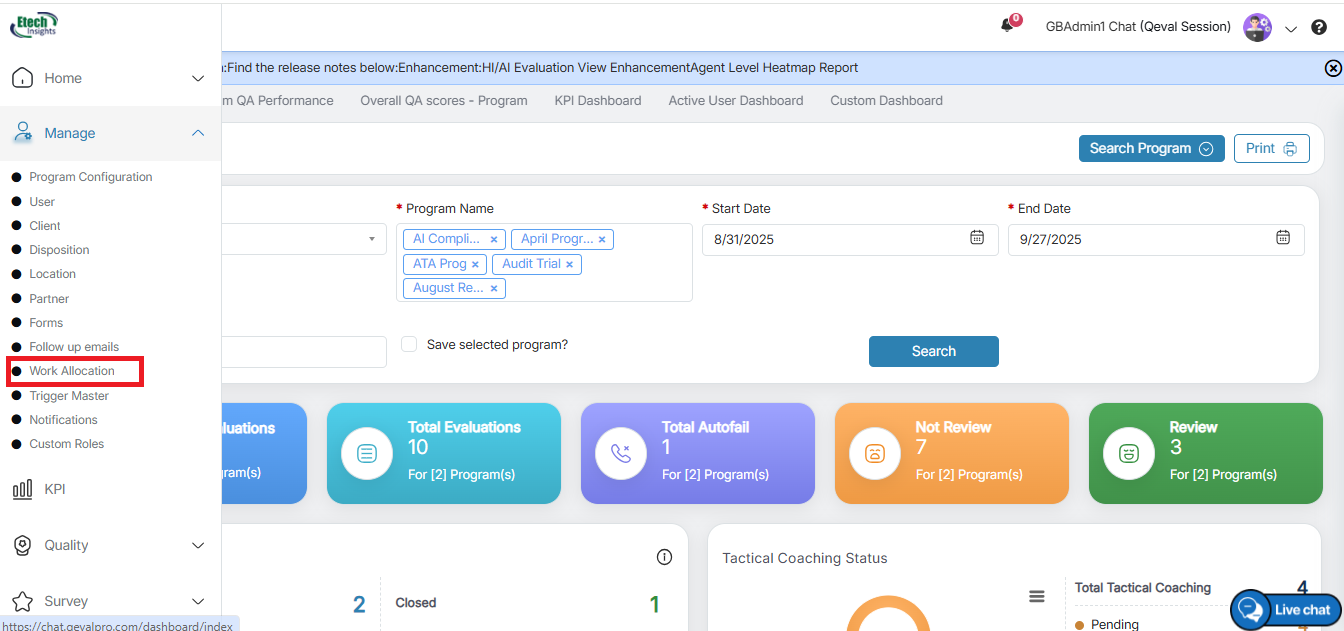Open Work Allocation in Manage menu

pyautogui.click(x=72, y=371)
